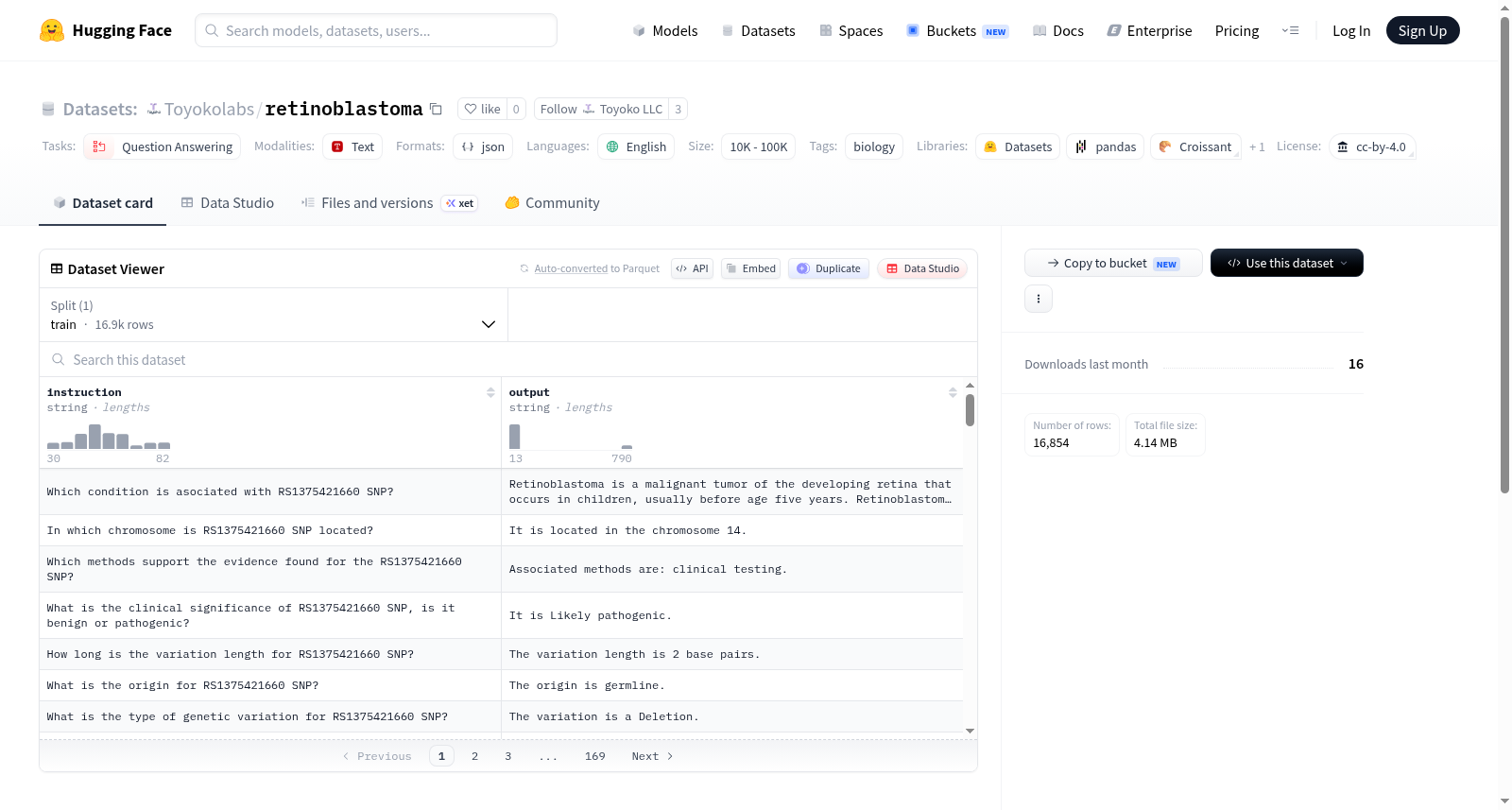Open the Community tab

pos(553,202)
